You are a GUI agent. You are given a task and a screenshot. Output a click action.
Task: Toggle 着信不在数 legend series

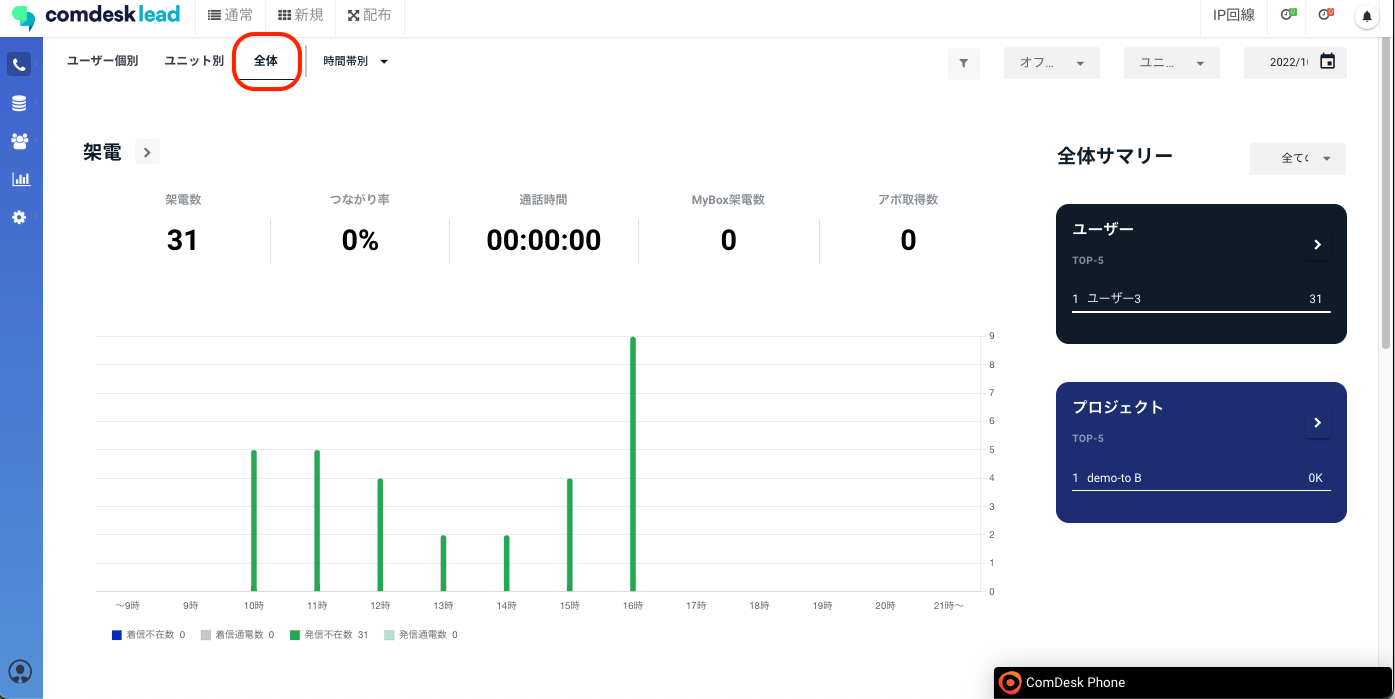click(148, 635)
